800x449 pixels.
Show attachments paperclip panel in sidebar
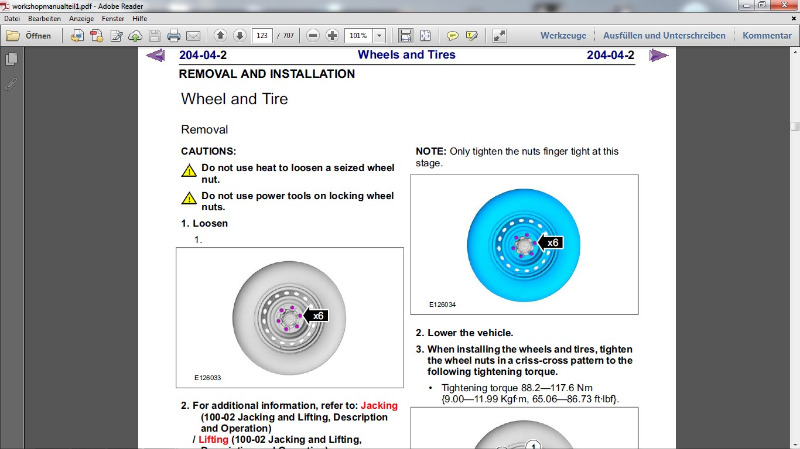pos(11,84)
